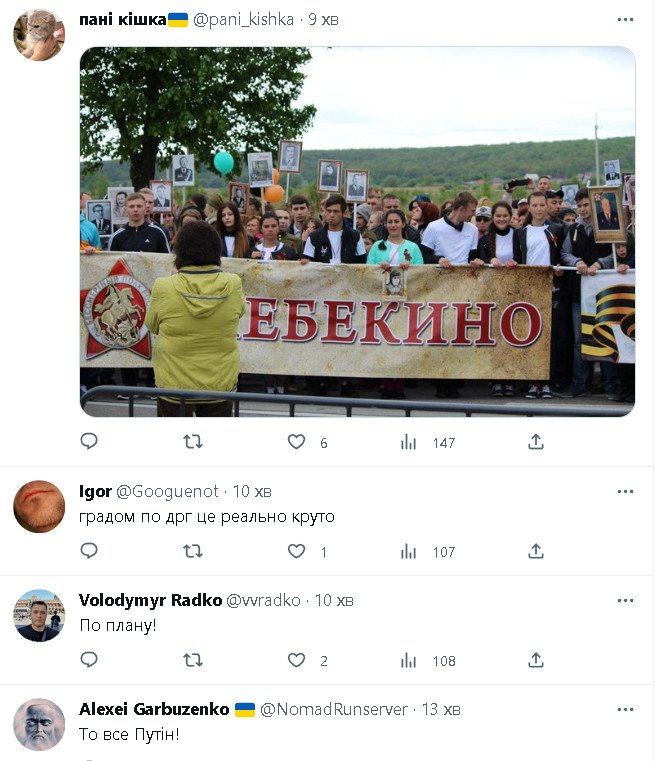Open more options for Igor's tweet
Image resolution: width=661 pixels, height=761 pixels.
point(625,492)
